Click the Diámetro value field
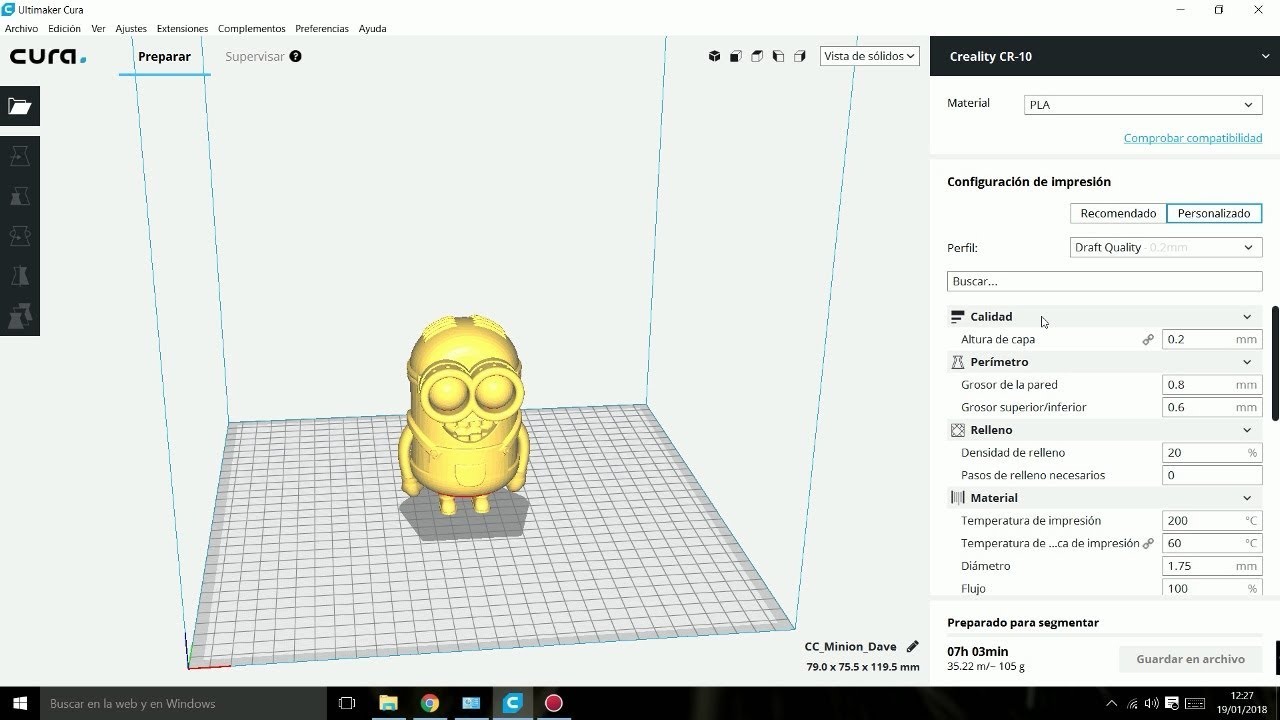 click(x=1212, y=566)
